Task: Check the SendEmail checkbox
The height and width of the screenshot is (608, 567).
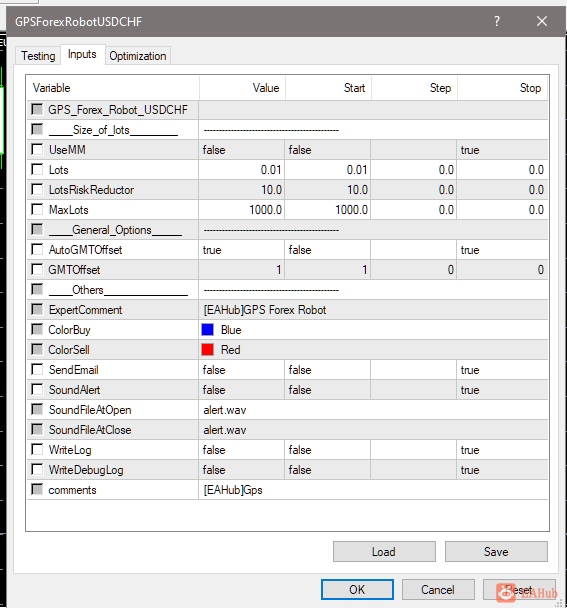Action: (37, 370)
